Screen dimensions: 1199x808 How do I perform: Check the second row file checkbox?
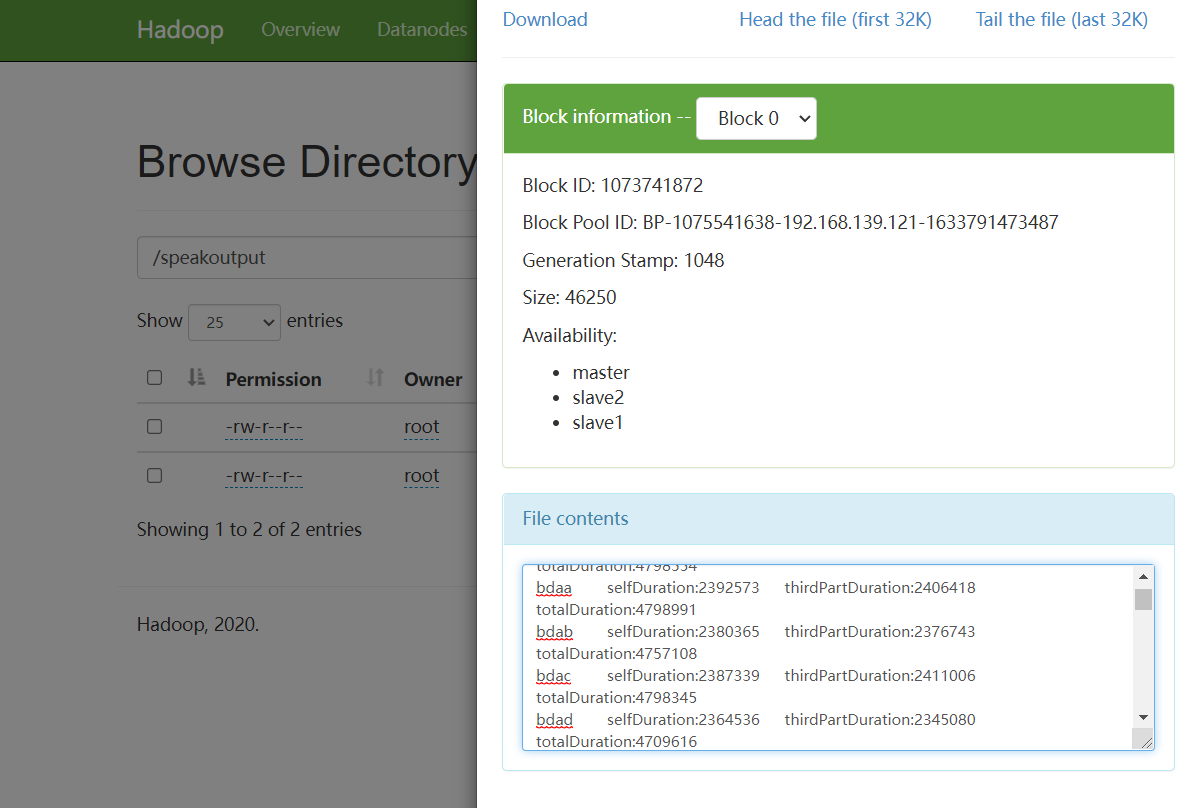tap(154, 475)
